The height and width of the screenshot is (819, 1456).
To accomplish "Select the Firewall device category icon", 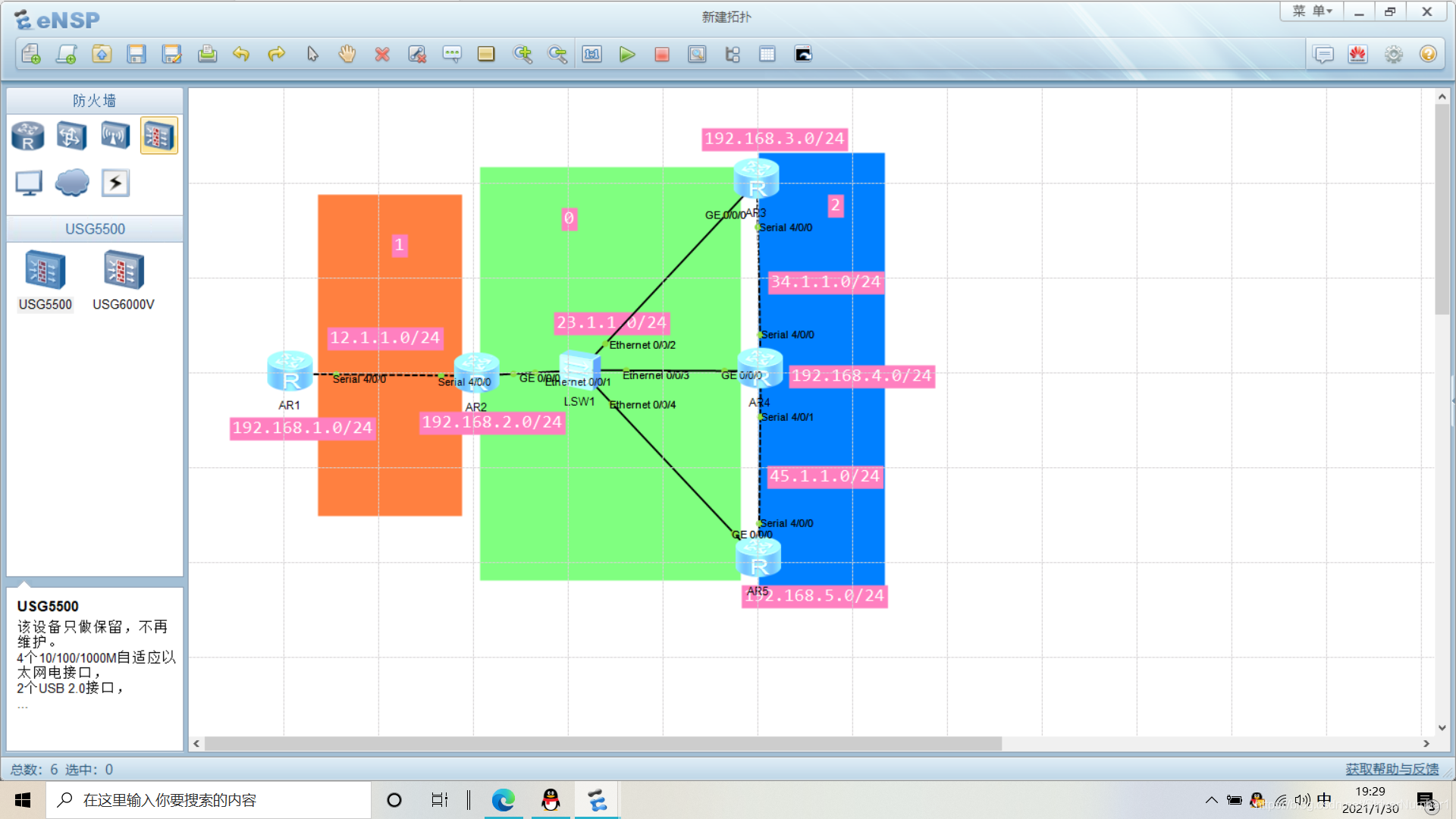I will pyautogui.click(x=158, y=136).
